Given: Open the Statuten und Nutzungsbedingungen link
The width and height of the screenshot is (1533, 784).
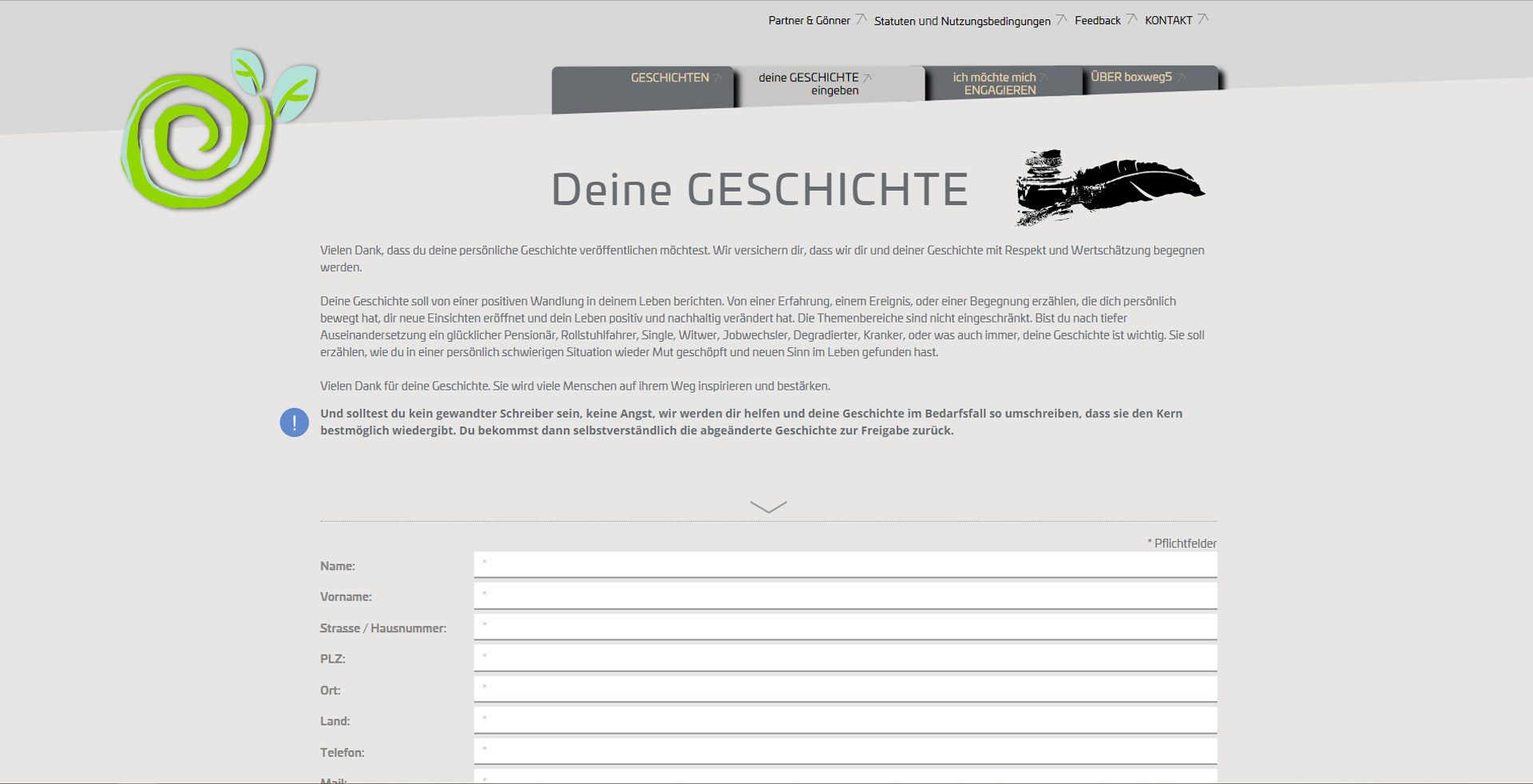Looking at the screenshot, I should [x=962, y=21].
